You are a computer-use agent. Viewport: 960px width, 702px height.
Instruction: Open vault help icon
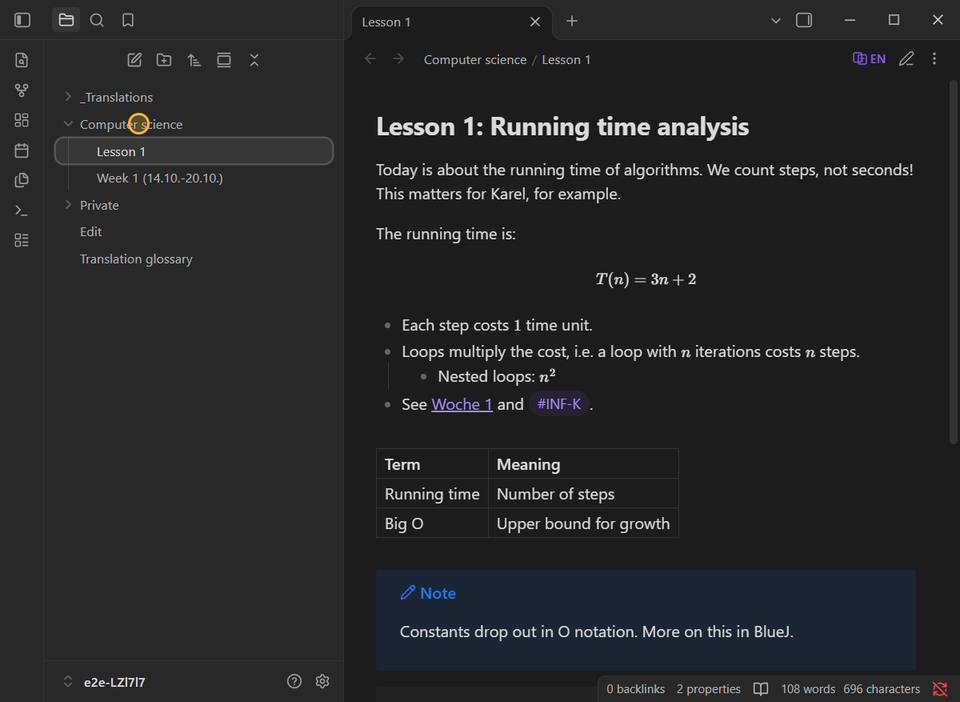[x=294, y=681]
